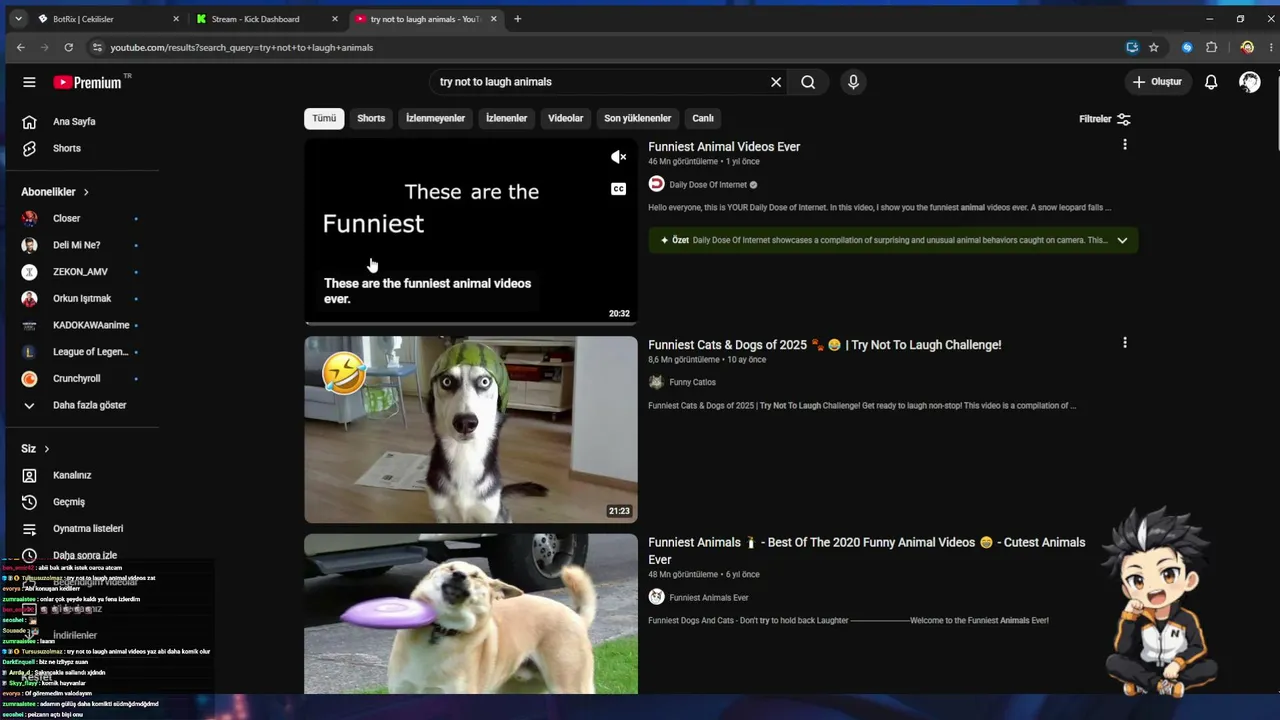Open options for Funniest Cats & Dogs video
The image size is (1280, 720).
pos(1125,343)
